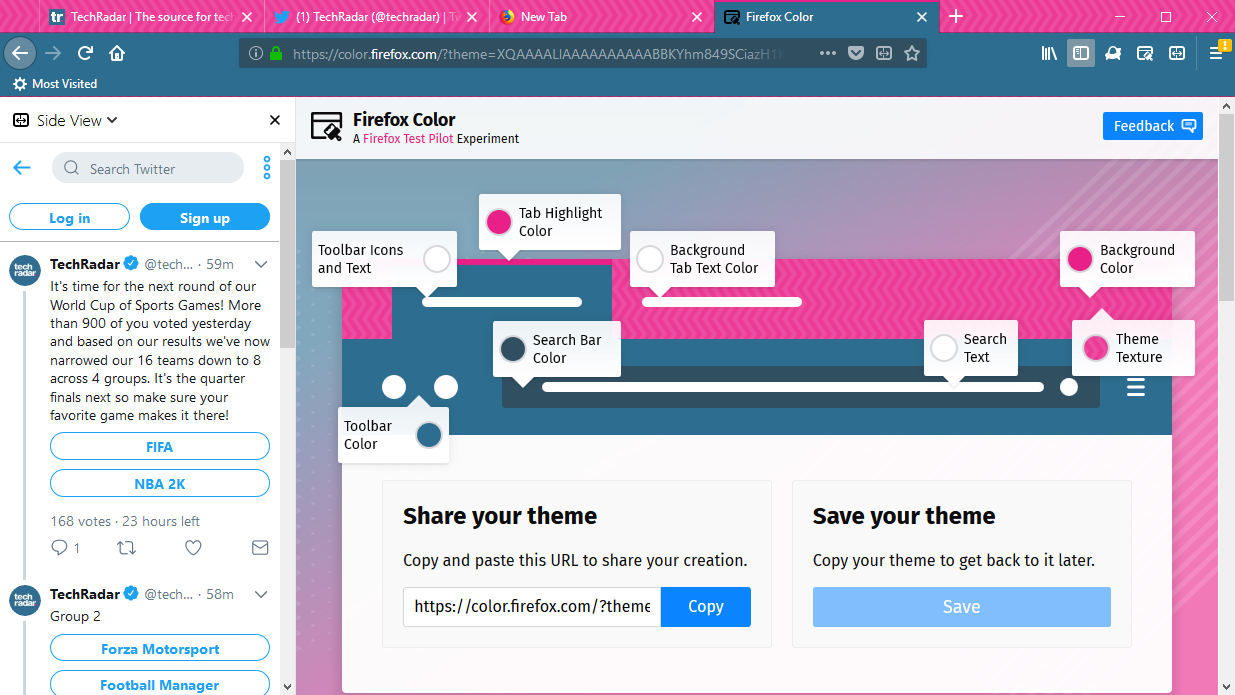Bookmark this page with star
The width and height of the screenshot is (1235, 695).
coord(912,53)
